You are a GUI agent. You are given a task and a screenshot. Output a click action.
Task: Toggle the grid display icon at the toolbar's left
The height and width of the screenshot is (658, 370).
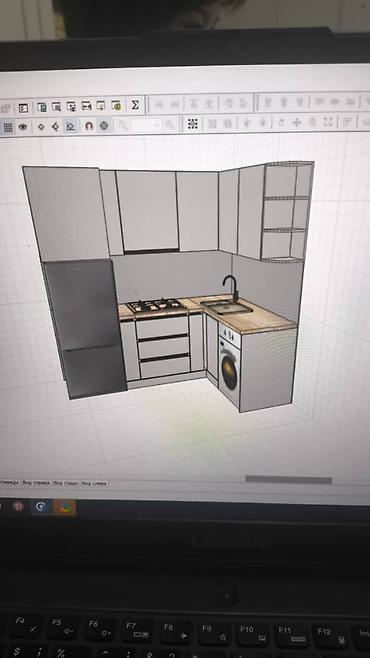[8, 127]
